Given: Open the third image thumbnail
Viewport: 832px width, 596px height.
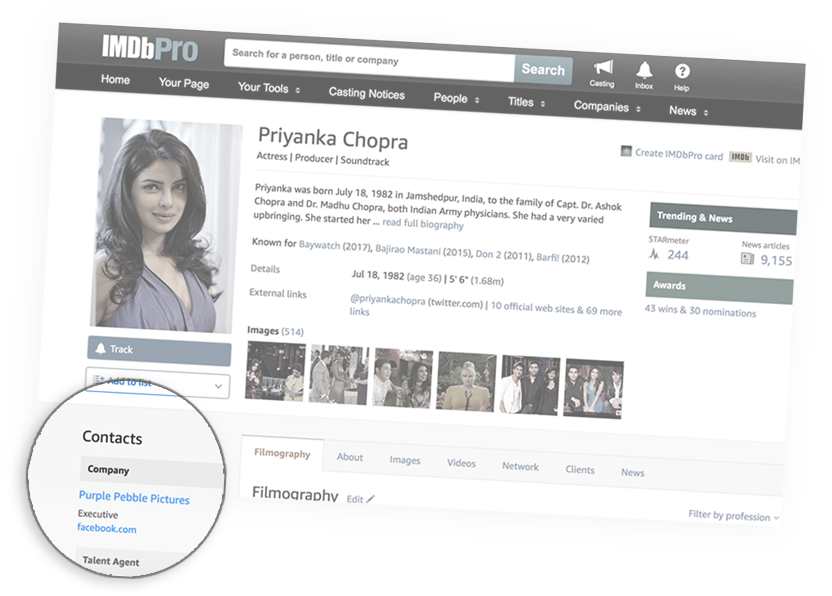Looking at the screenshot, I should point(402,378).
